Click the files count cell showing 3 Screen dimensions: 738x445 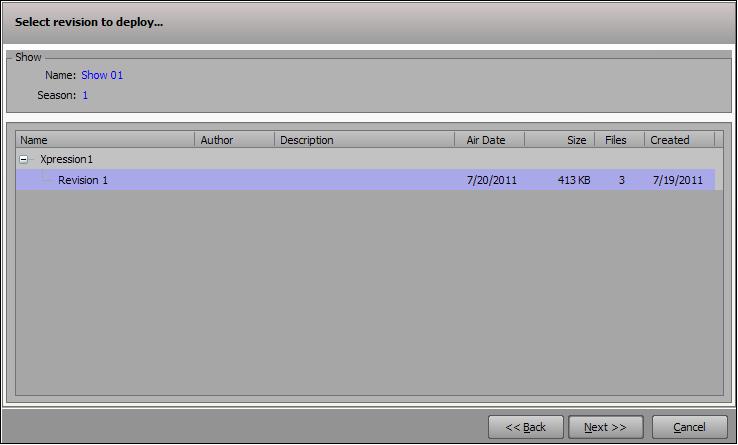coord(622,180)
